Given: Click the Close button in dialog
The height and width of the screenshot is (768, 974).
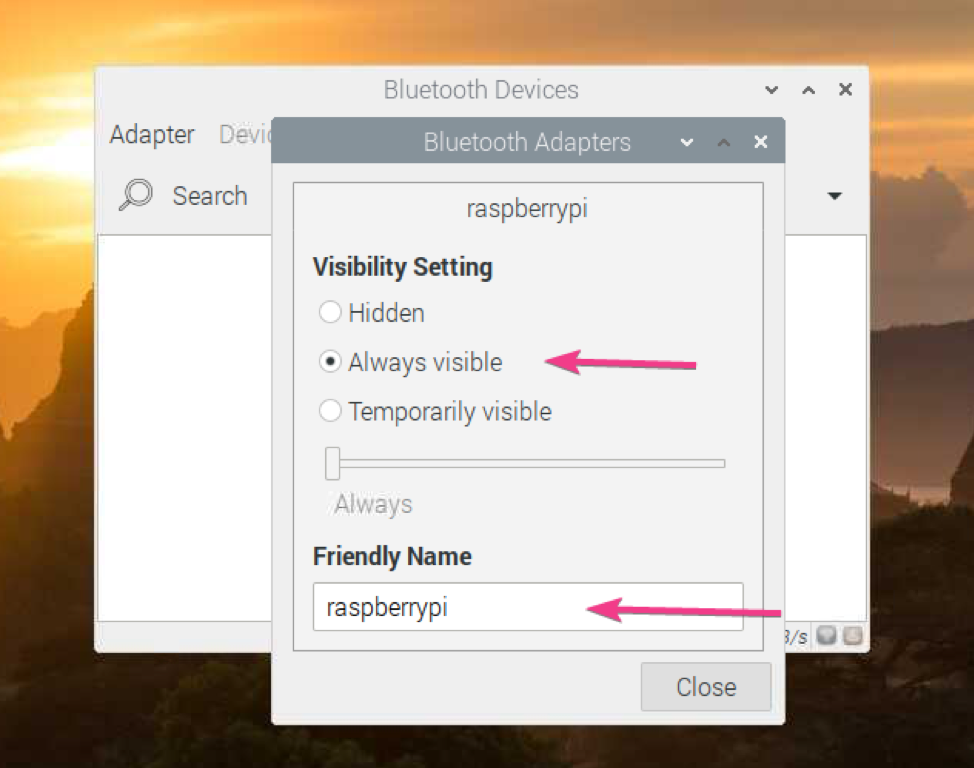Looking at the screenshot, I should [x=706, y=687].
